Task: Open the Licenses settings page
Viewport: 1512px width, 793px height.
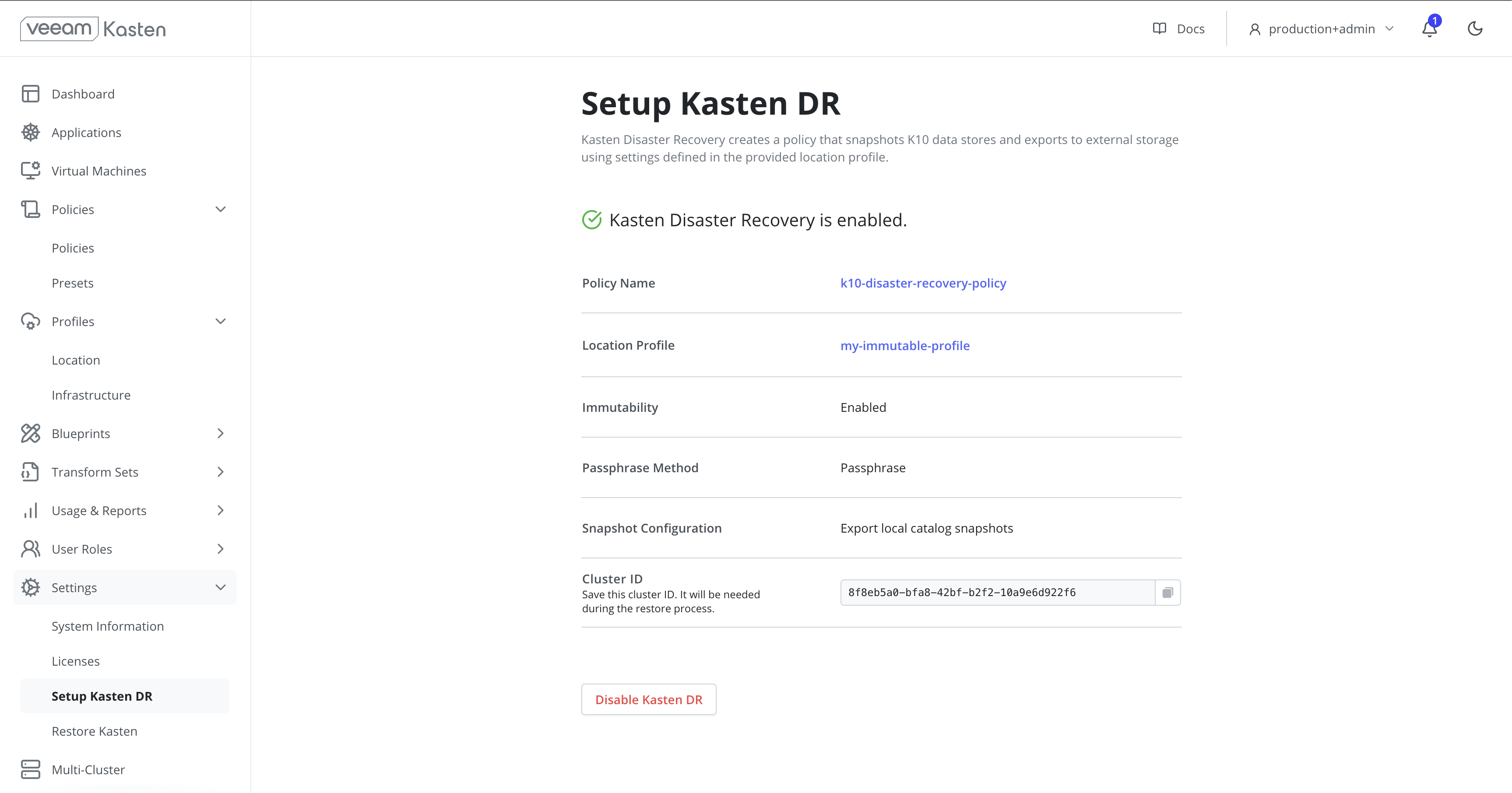Action: (x=76, y=662)
